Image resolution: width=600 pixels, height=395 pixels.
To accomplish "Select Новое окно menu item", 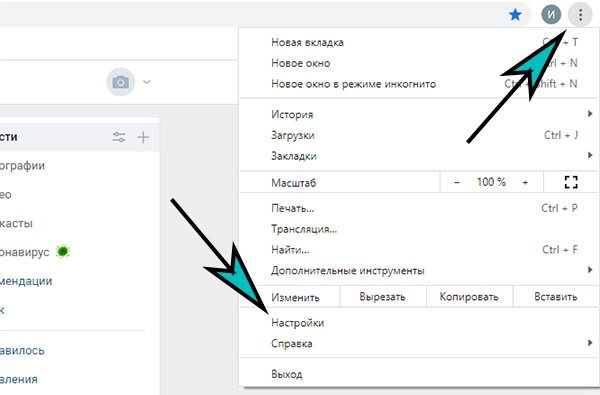I will coord(419,63).
